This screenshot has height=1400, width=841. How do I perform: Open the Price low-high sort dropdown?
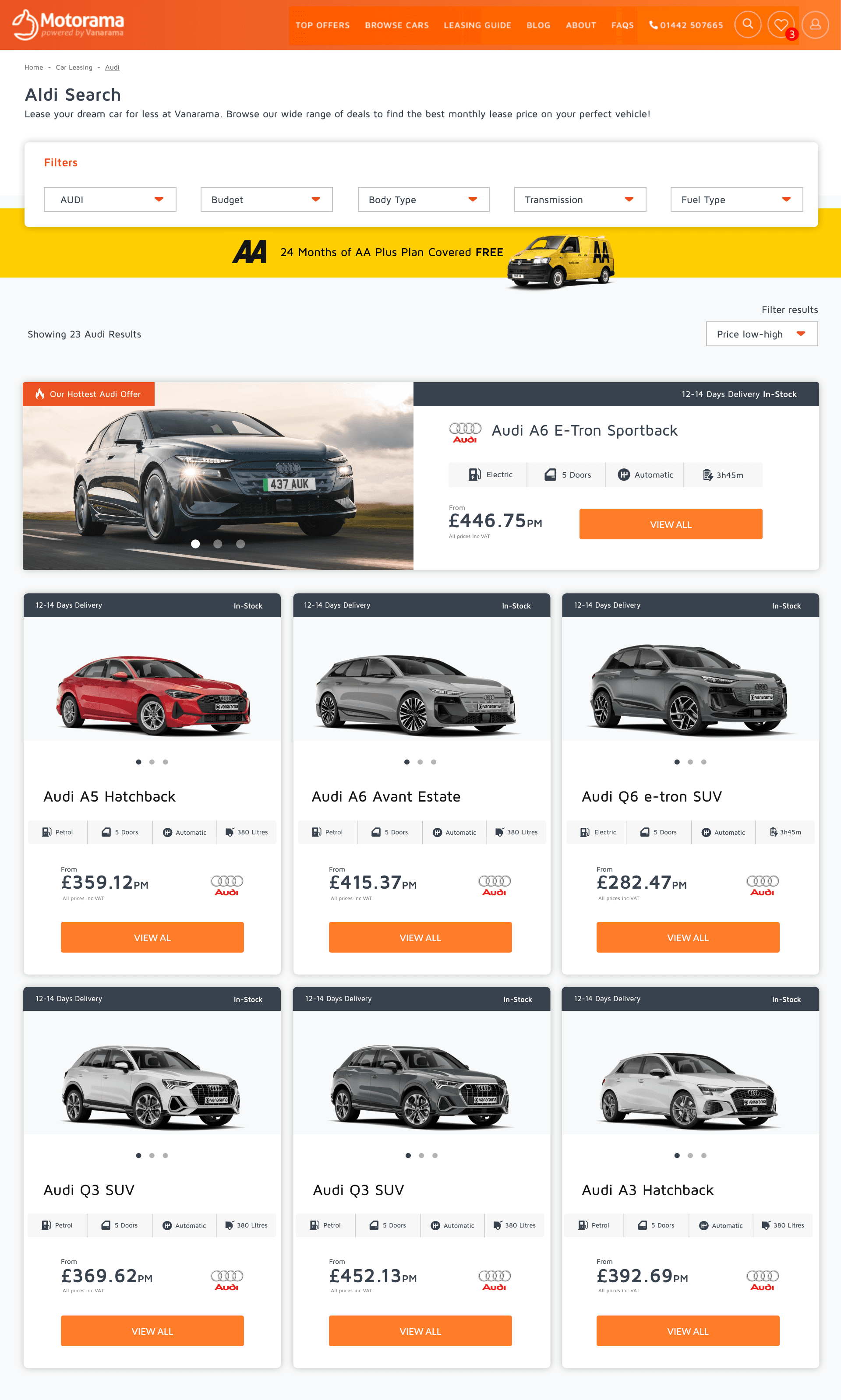tap(762, 334)
